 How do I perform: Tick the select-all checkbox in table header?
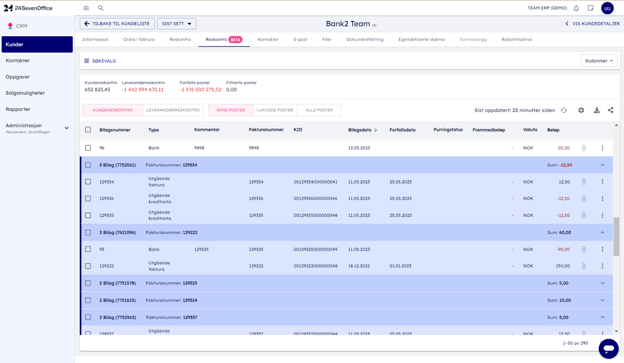(x=88, y=130)
